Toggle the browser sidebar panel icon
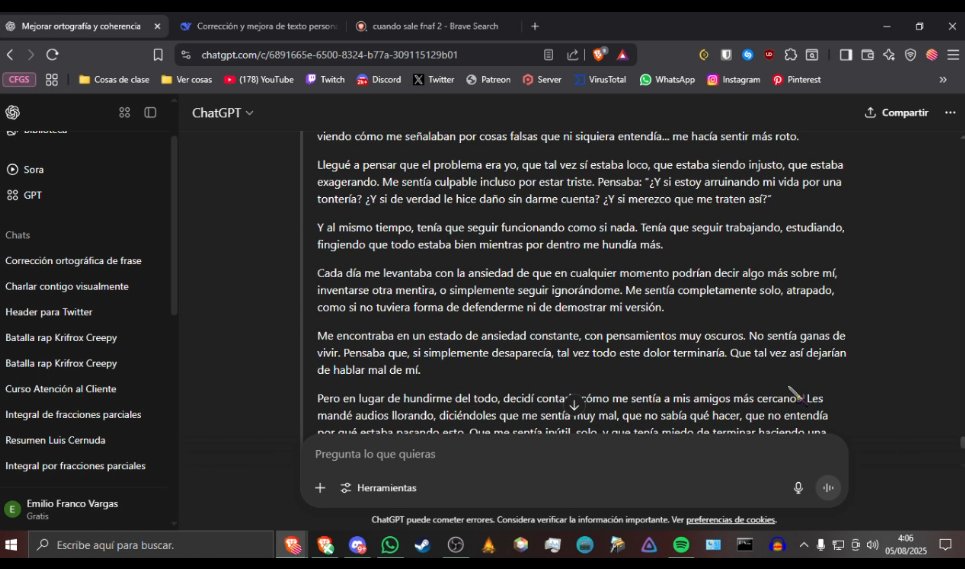This screenshot has width=965, height=569. tap(846, 55)
